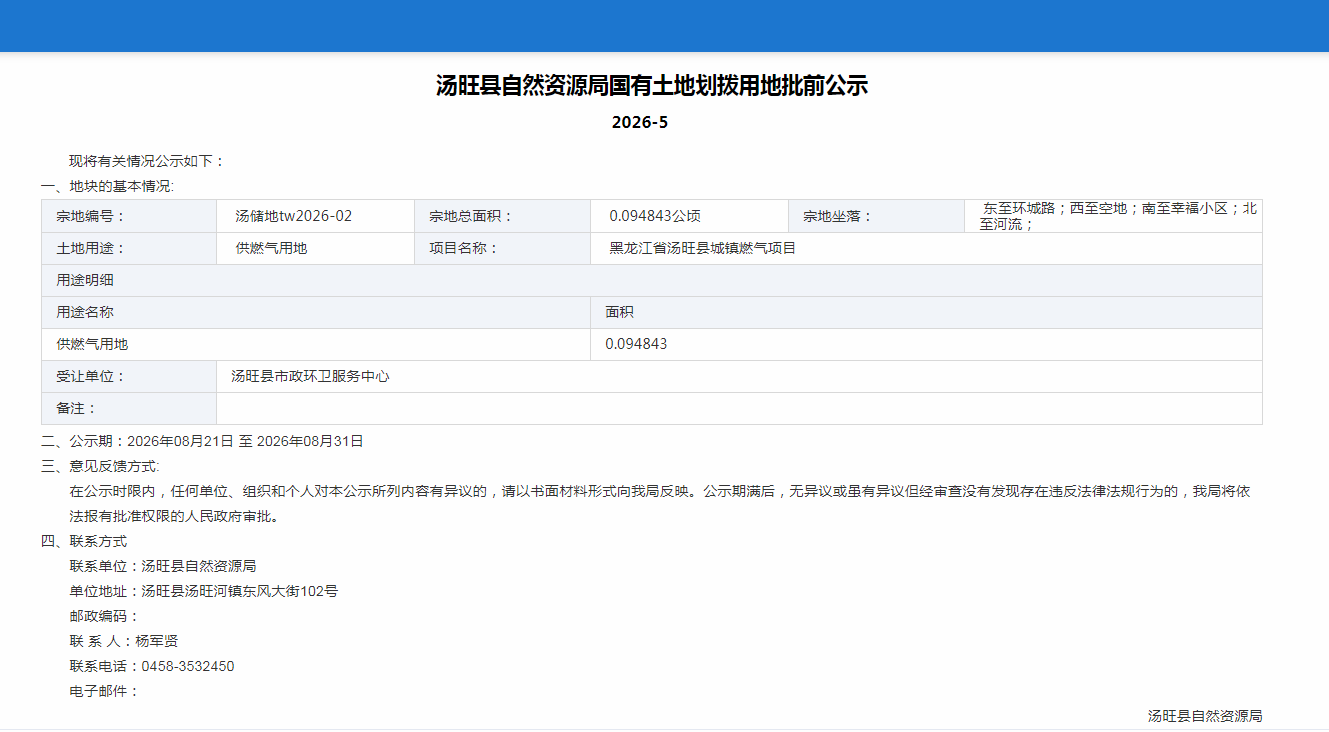Screen dimensions: 1329x732
Task: Click the 宗地编号 label cell
Action: click(129, 216)
